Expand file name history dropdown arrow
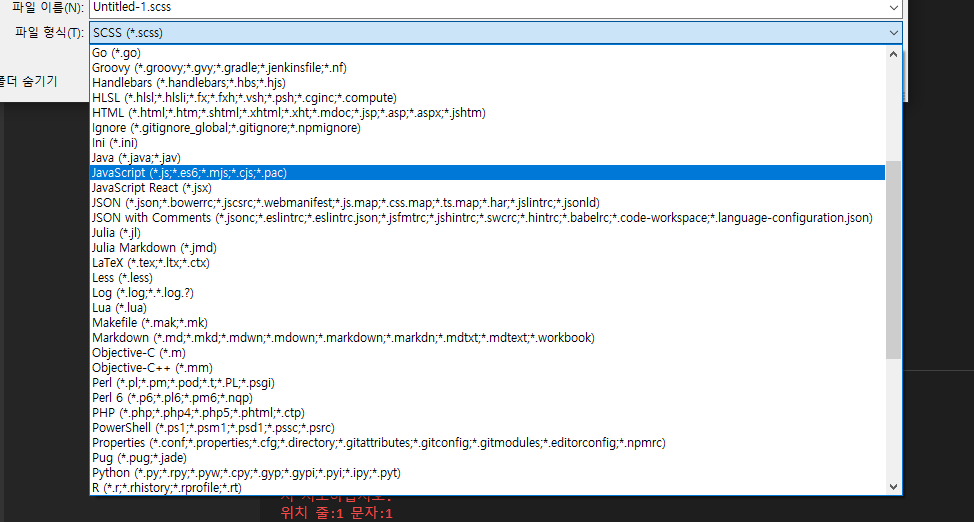The width and height of the screenshot is (974, 522). (x=893, y=7)
